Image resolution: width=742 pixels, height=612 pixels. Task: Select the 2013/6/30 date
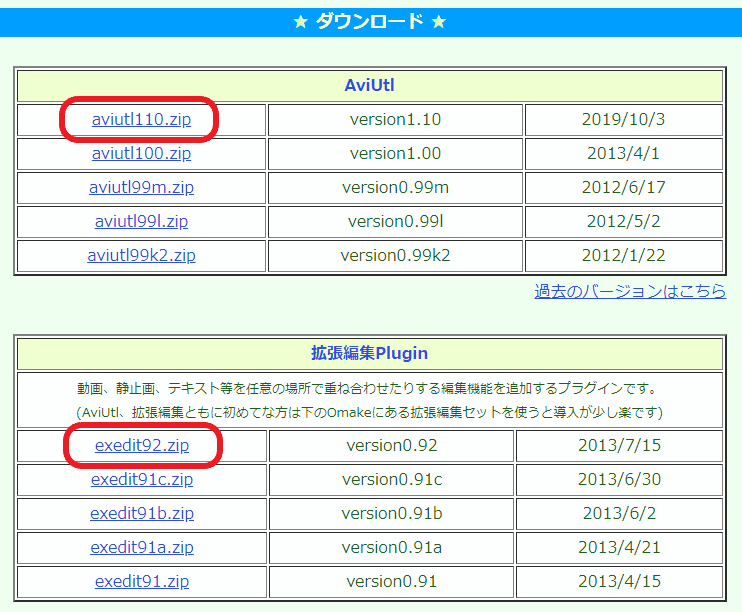(x=619, y=479)
